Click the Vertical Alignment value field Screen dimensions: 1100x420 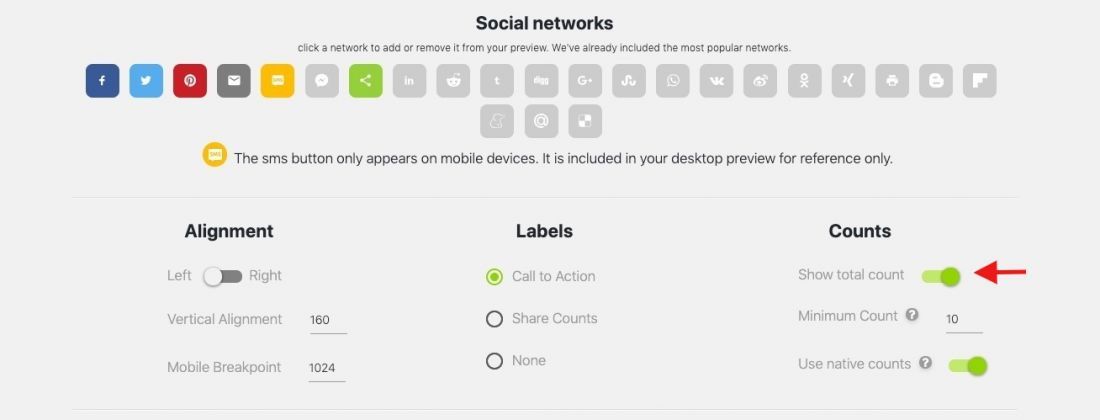328,320
